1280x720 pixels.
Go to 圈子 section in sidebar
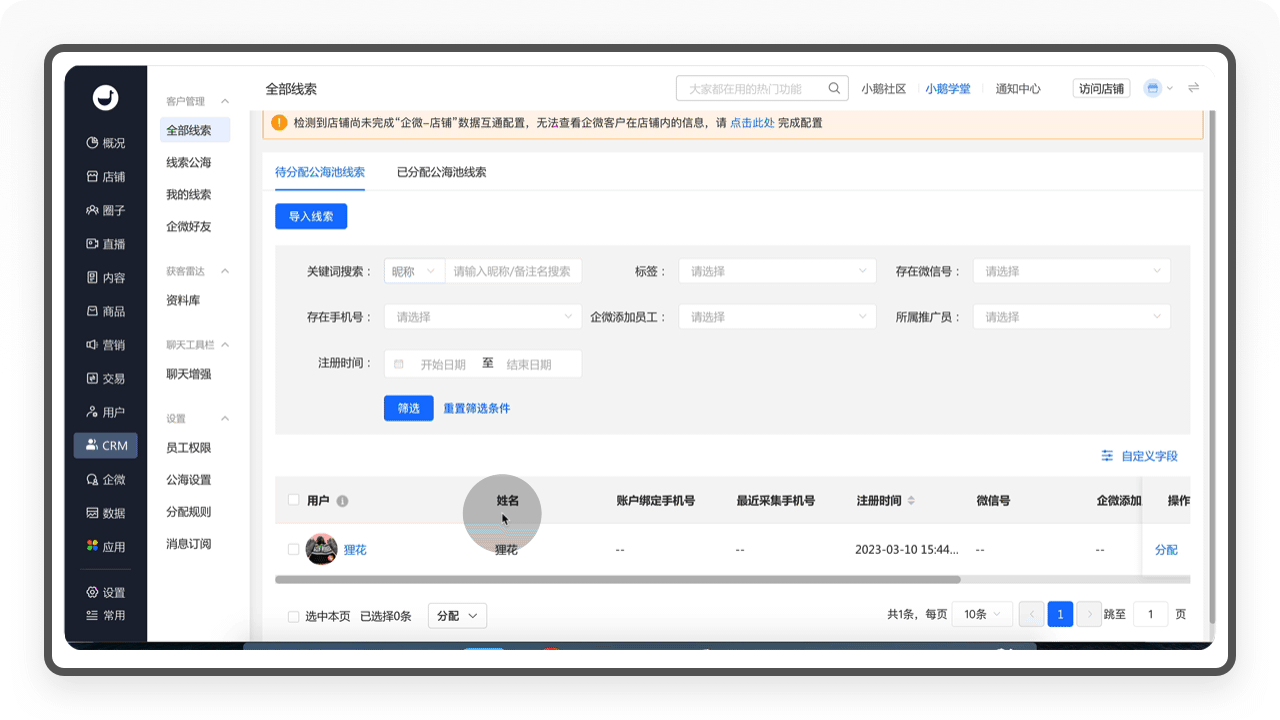coord(106,211)
